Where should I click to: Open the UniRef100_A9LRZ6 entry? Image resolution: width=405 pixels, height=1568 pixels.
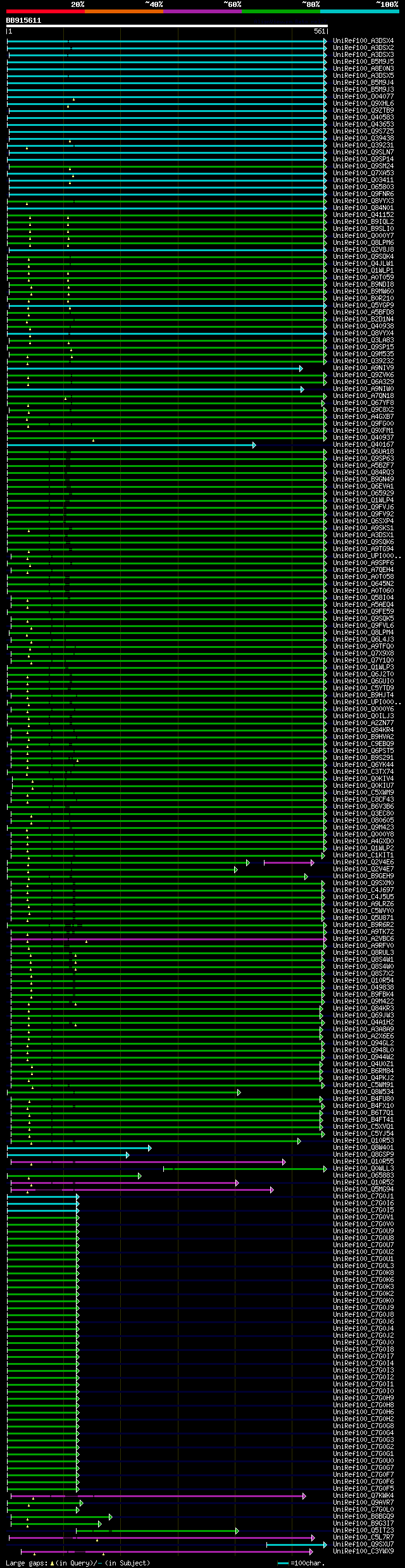(x=363, y=904)
